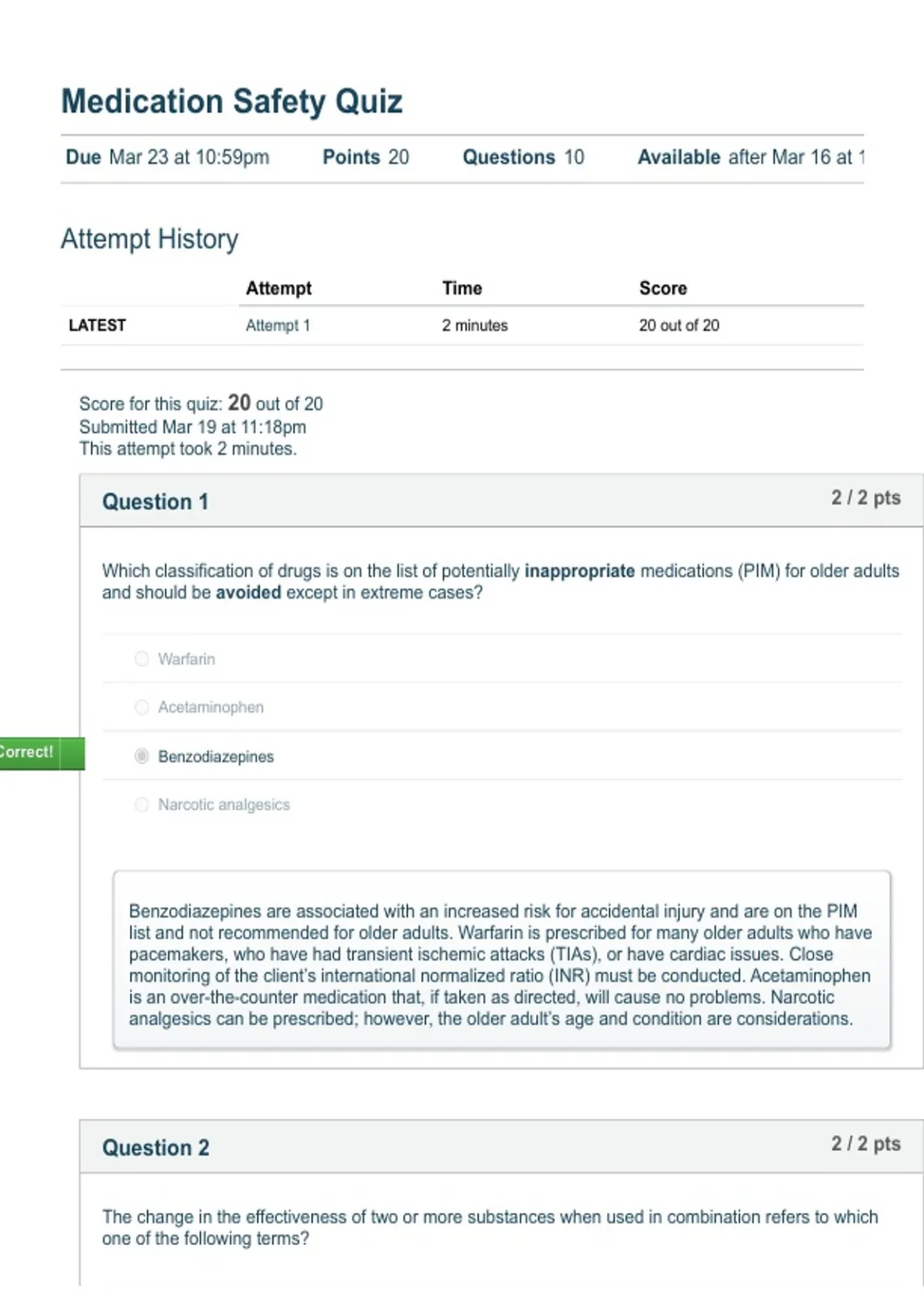Select the Narcotic analgesics radio option
The width and height of the screenshot is (924, 1309).
(x=142, y=805)
